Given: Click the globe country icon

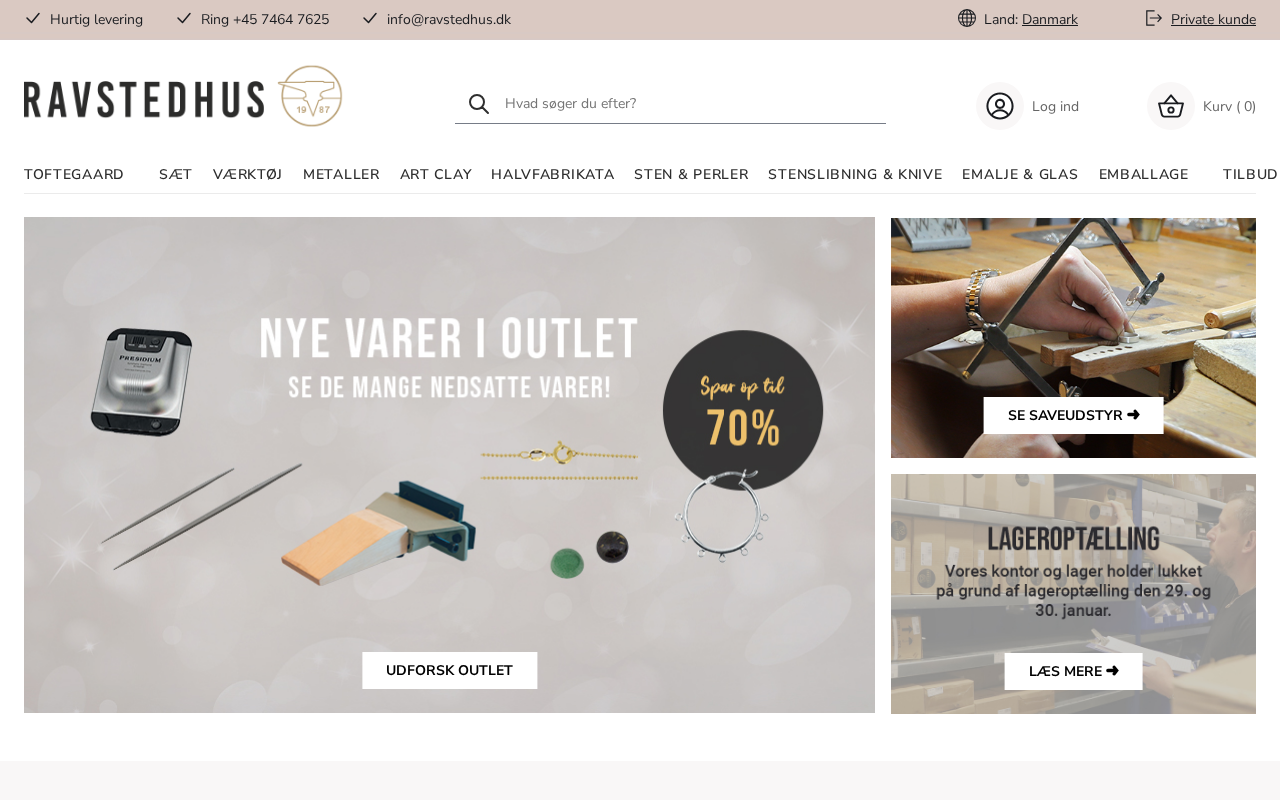Looking at the screenshot, I should (967, 18).
